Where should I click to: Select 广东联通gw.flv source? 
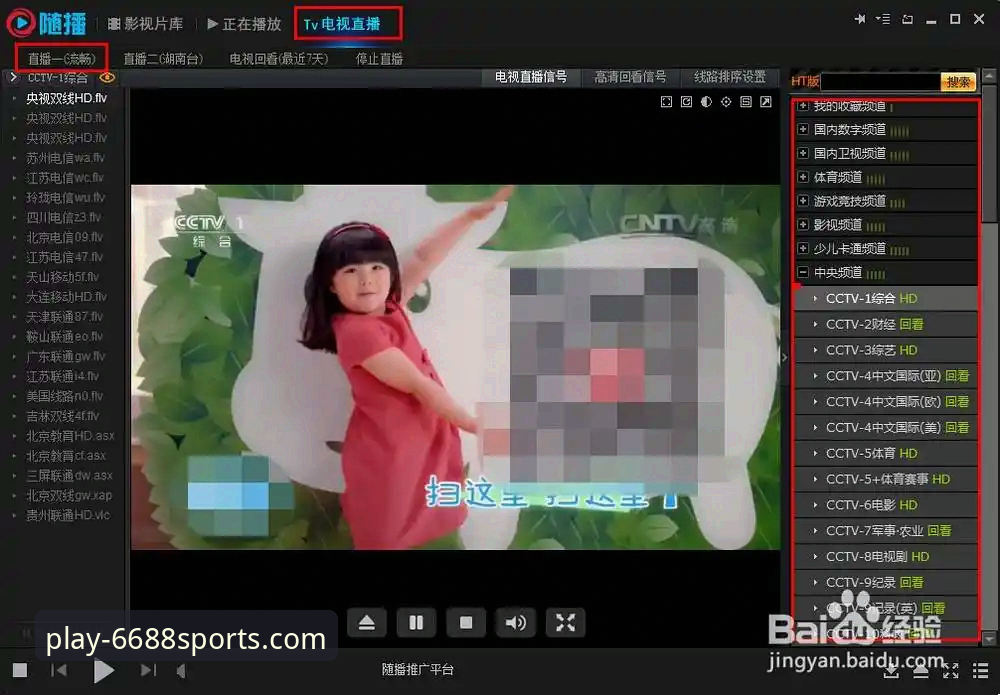[x=66, y=356]
